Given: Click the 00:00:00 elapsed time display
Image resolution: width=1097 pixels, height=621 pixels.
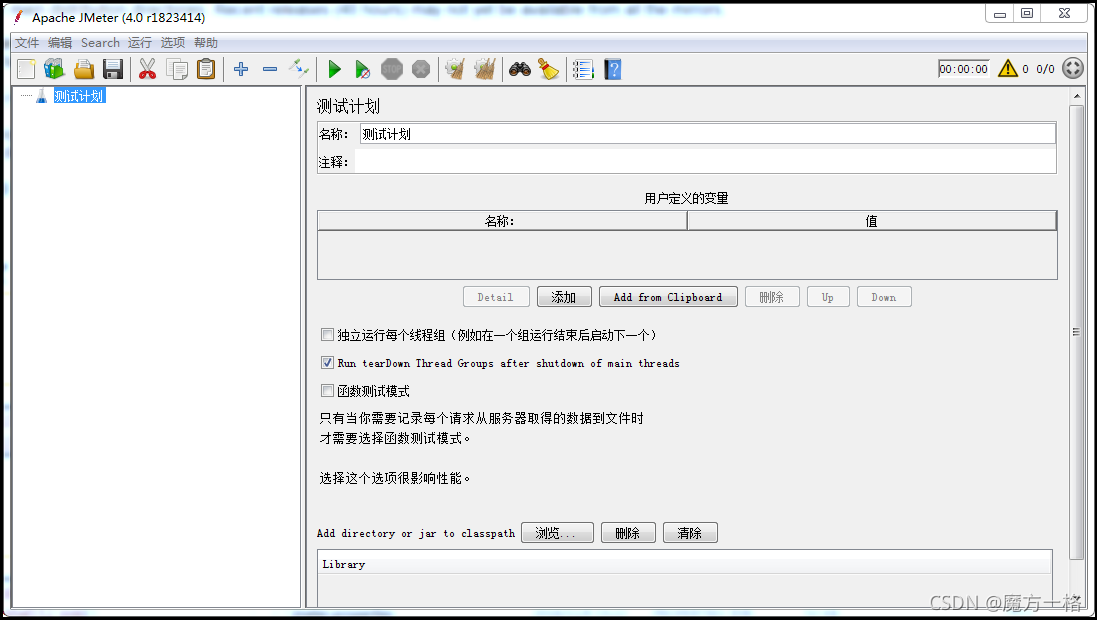Looking at the screenshot, I should click(x=963, y=69).
